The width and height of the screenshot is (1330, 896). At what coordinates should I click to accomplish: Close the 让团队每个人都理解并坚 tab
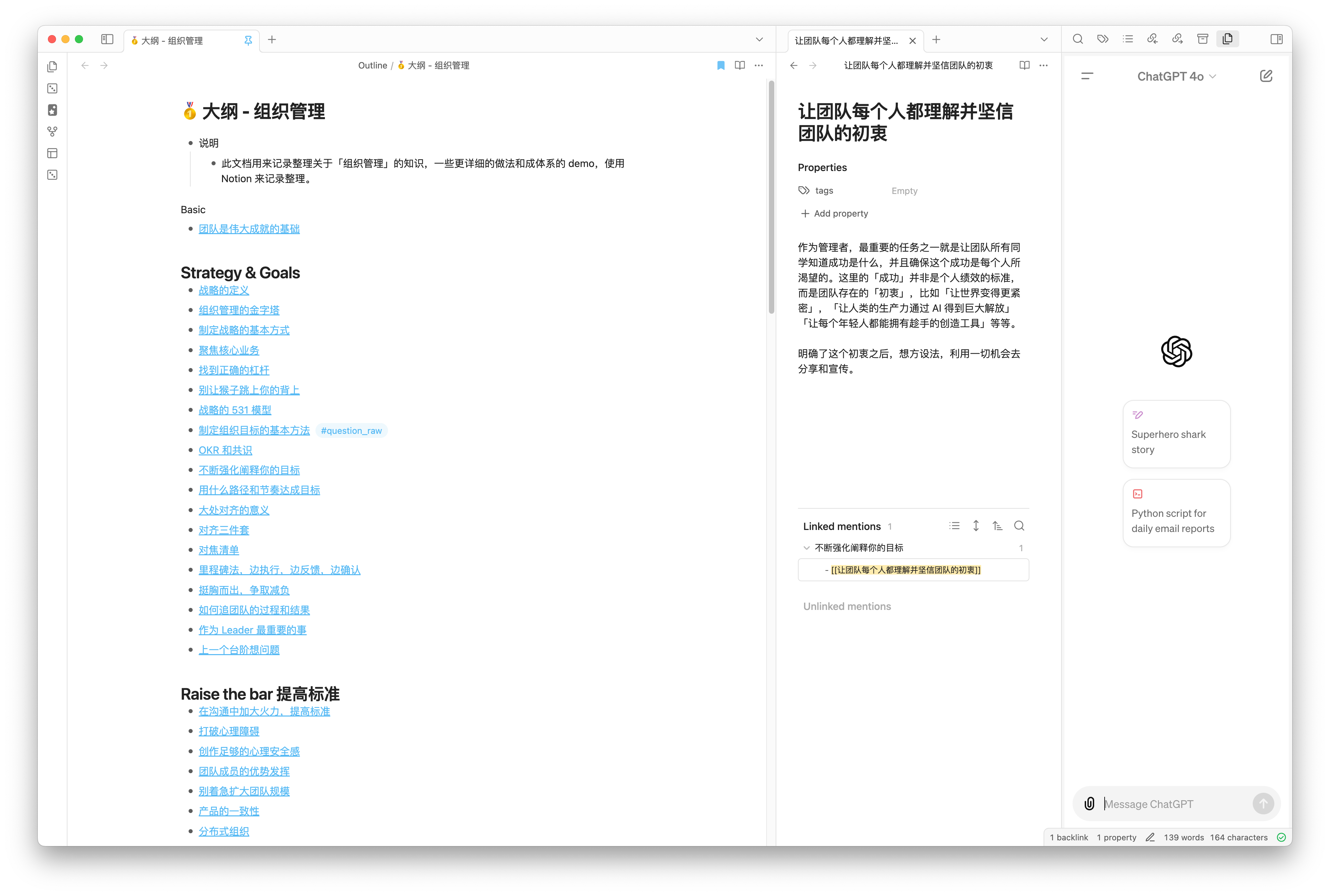point(912,40)
